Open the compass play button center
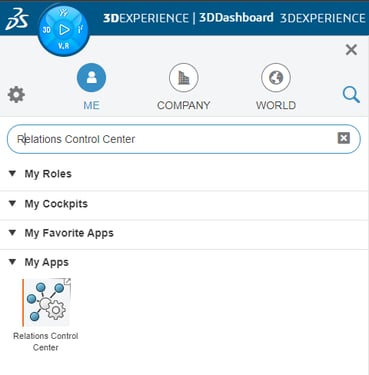The image size is (369, 375). click(64, 30)
